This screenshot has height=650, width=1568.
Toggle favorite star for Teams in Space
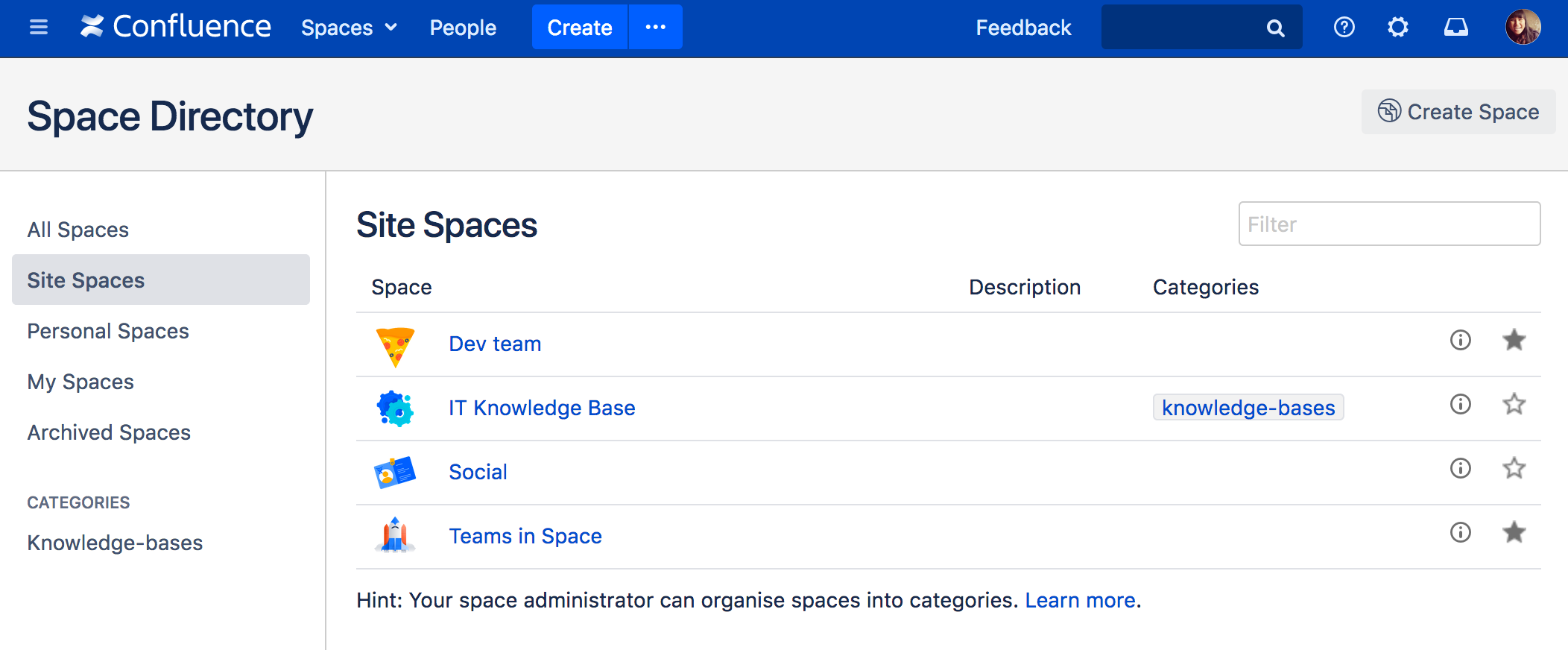[1514, 532]
